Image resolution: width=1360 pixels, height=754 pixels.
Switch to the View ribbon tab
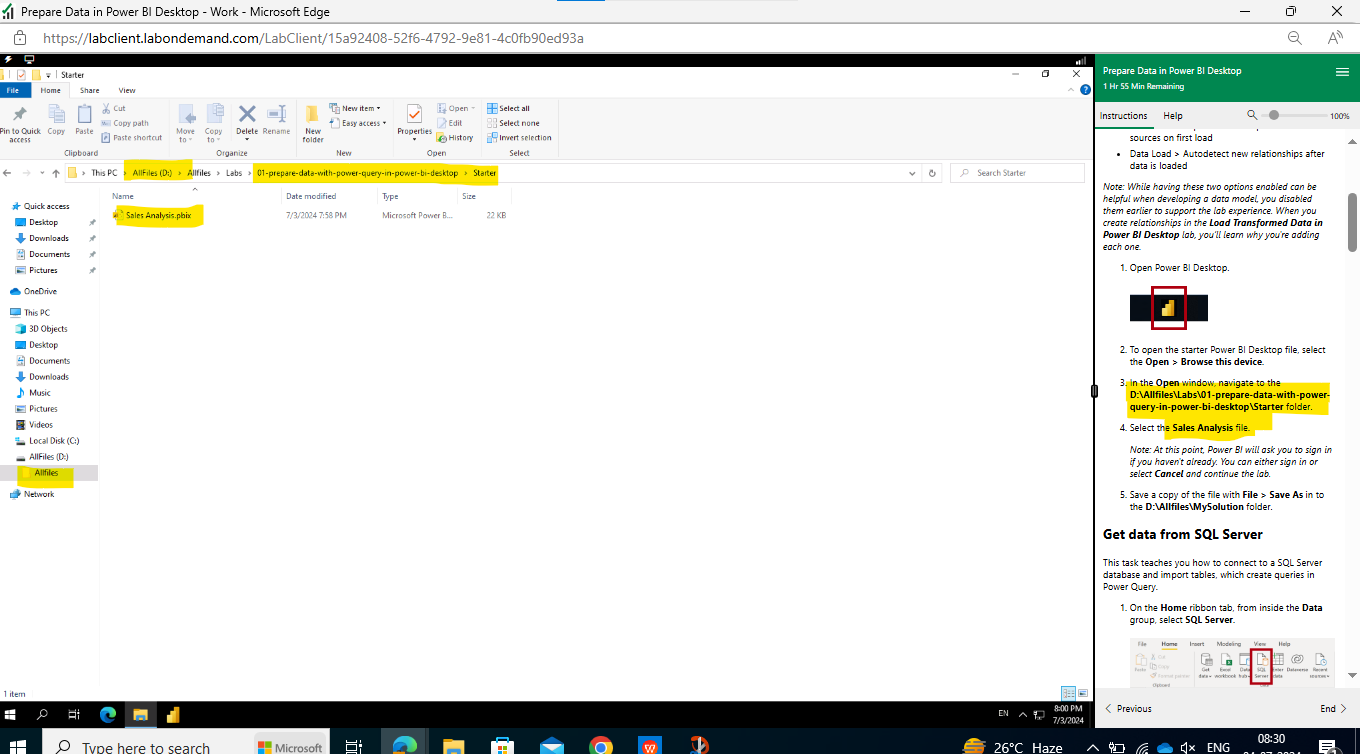pyautogui.click(x=127, y=90)
